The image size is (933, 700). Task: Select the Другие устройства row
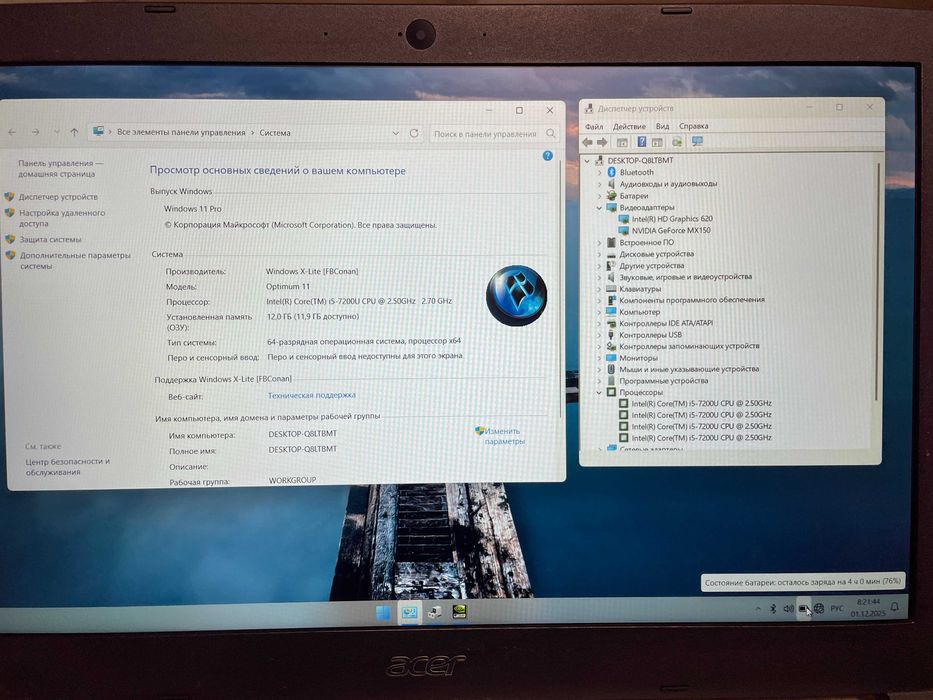coord(652,265)
